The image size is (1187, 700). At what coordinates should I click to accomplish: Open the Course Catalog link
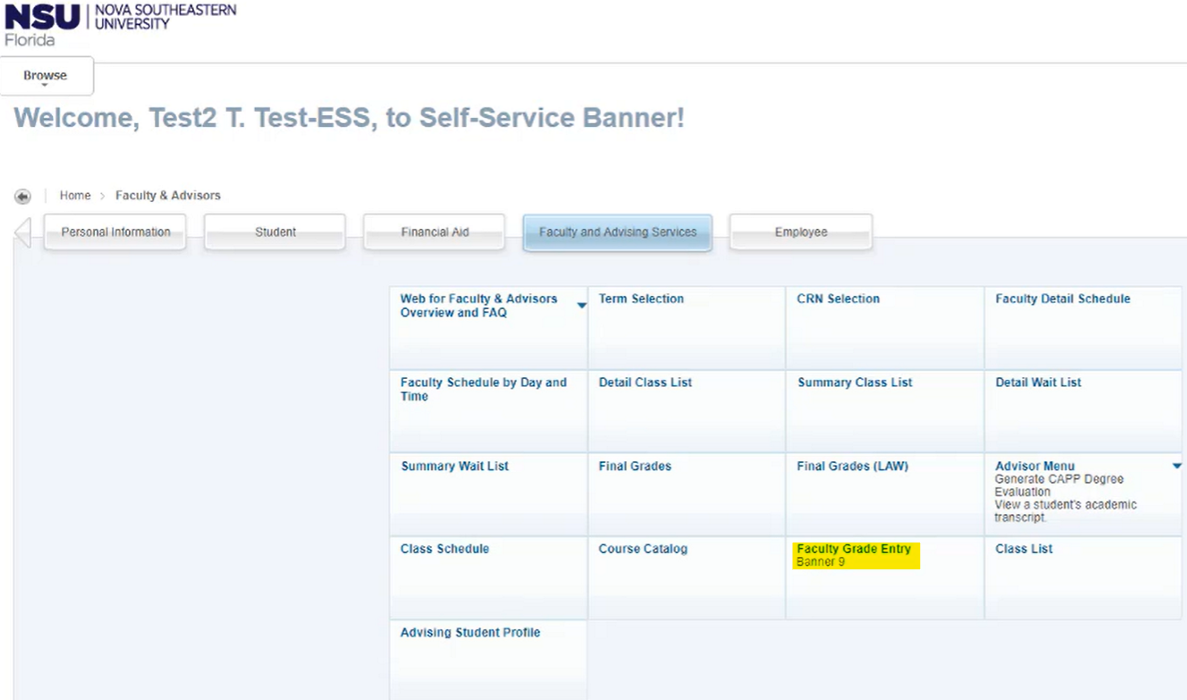pos(643,549)
